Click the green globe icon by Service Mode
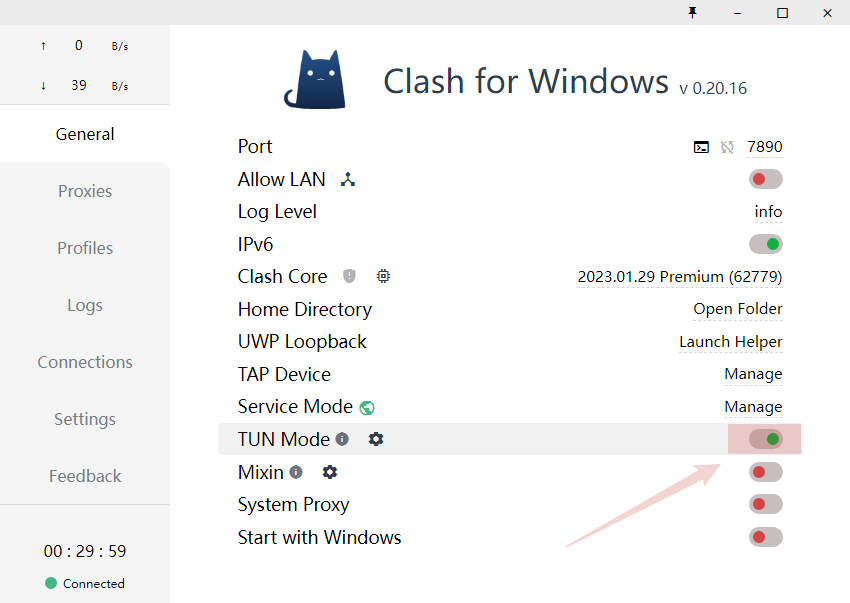Viewport: 850px width, 603px height. pos(367,407)
